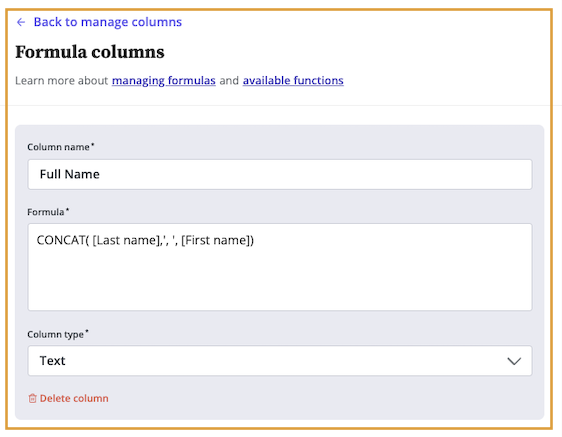This screenshot has height=437, width=562.
Task: Select the Text value in Column type
Action: (52, 361)
